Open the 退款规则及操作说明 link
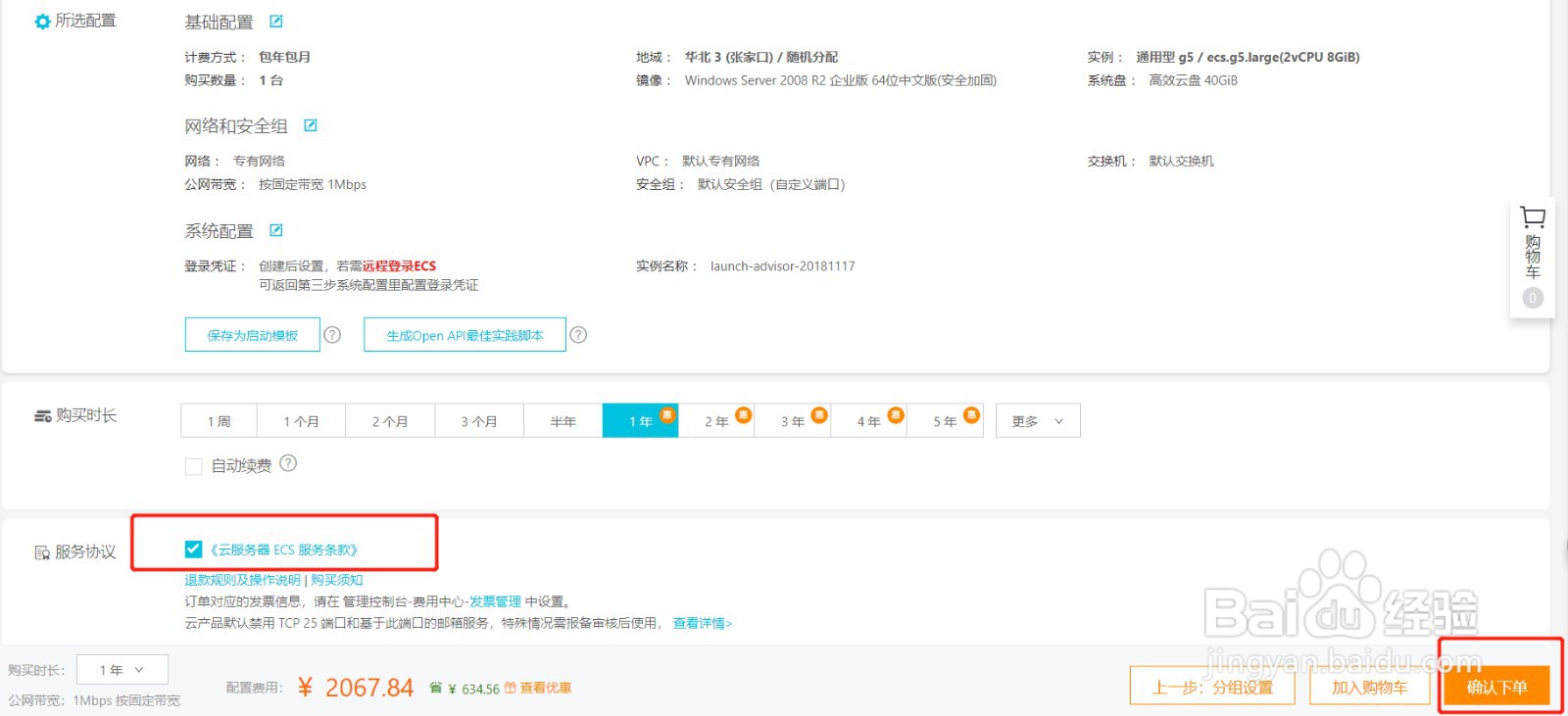Image resolution: width=1568 pixels, height=716 pixels. pyautogui.click(x=243, y=580)
